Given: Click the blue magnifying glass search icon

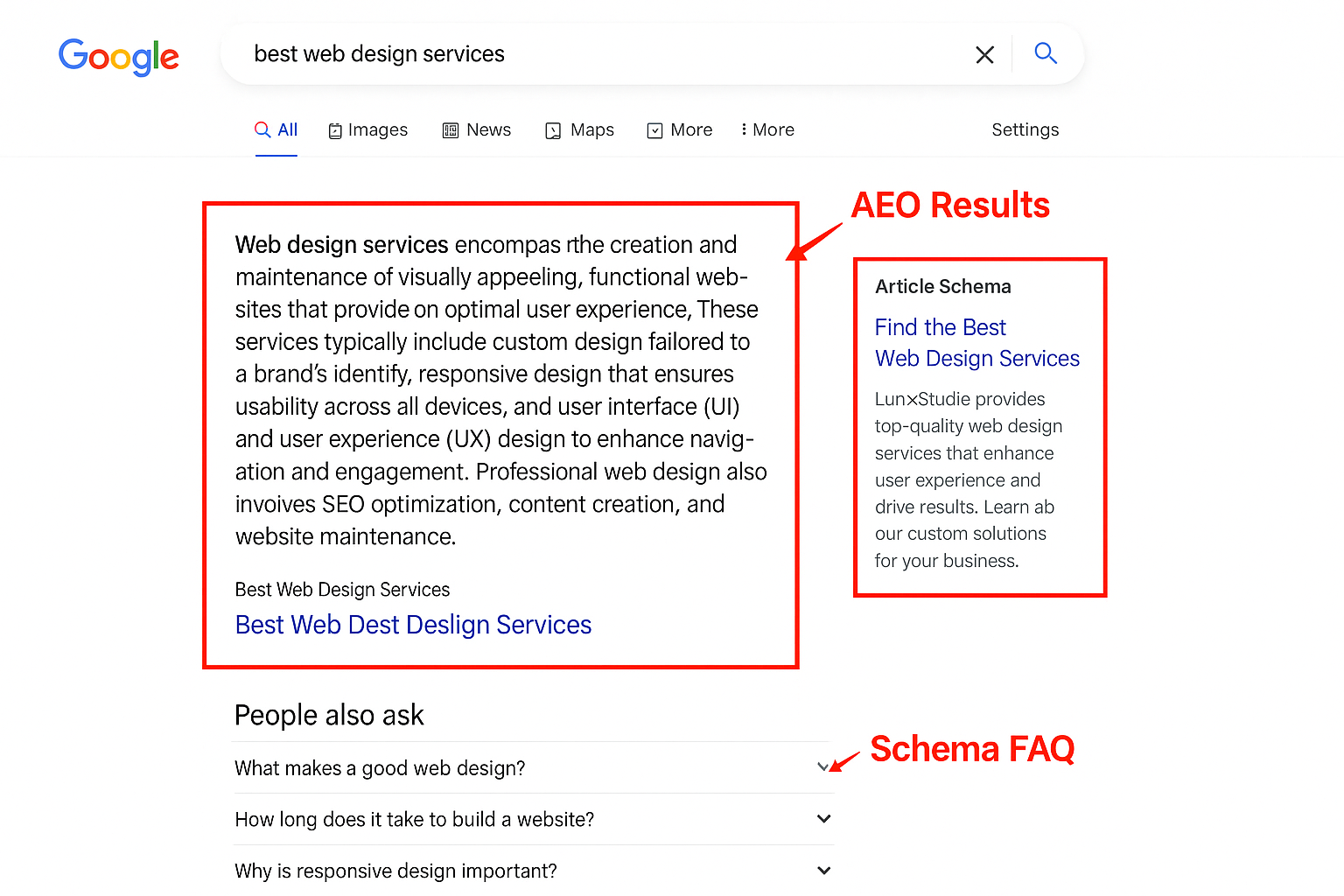Looking at the screenshot, I should tap(1046, 53).
